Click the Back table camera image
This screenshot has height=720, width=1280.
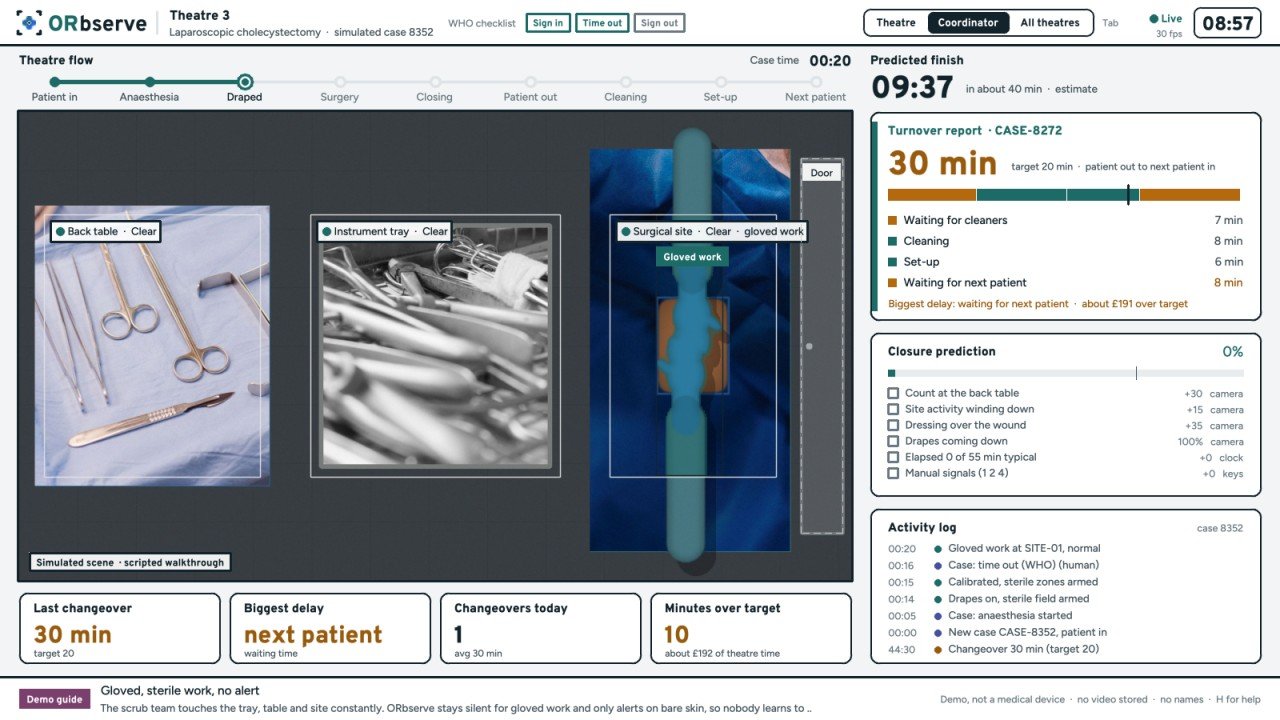coord(152,346)
